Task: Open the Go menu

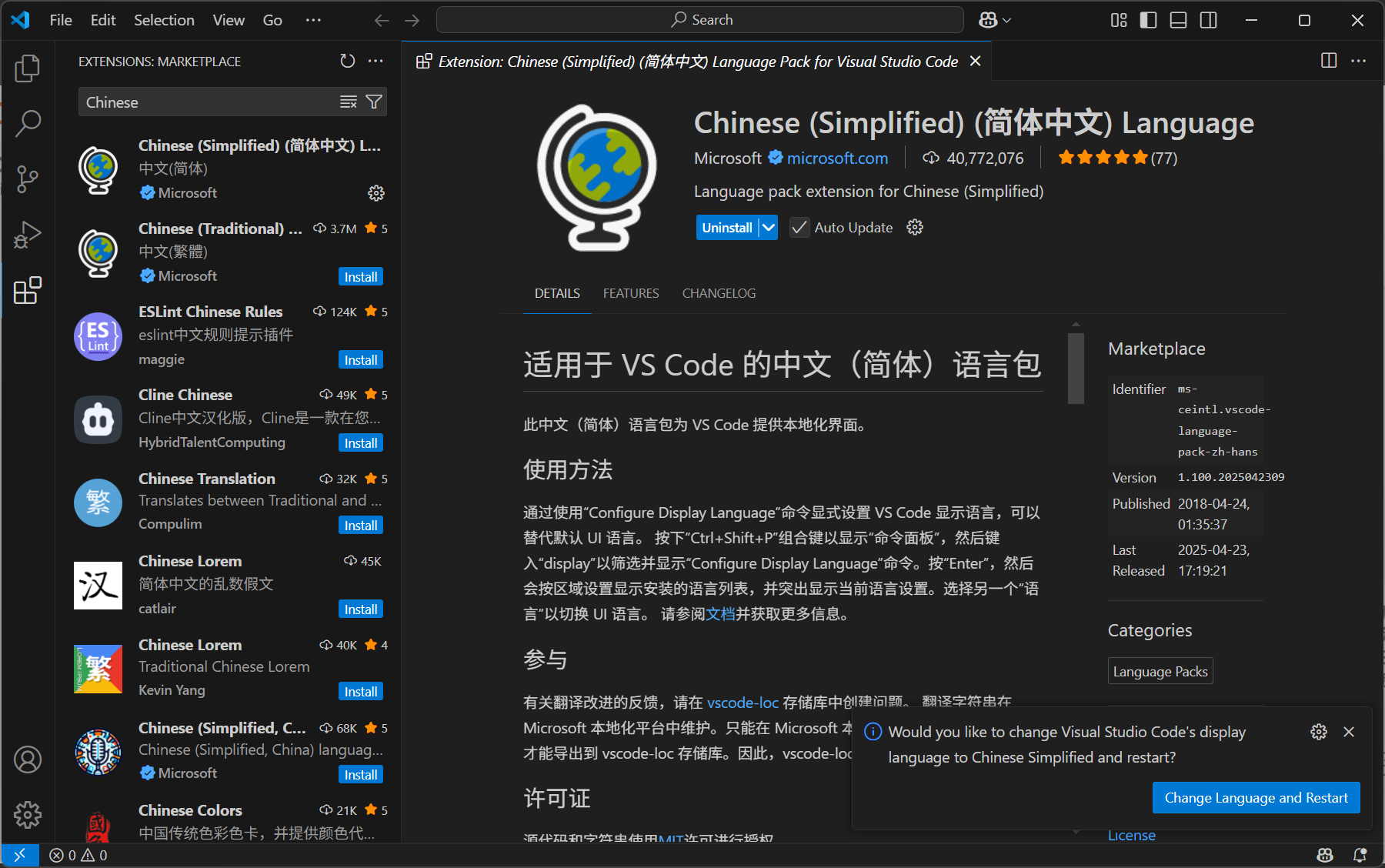Action: (x=272, y=20)
